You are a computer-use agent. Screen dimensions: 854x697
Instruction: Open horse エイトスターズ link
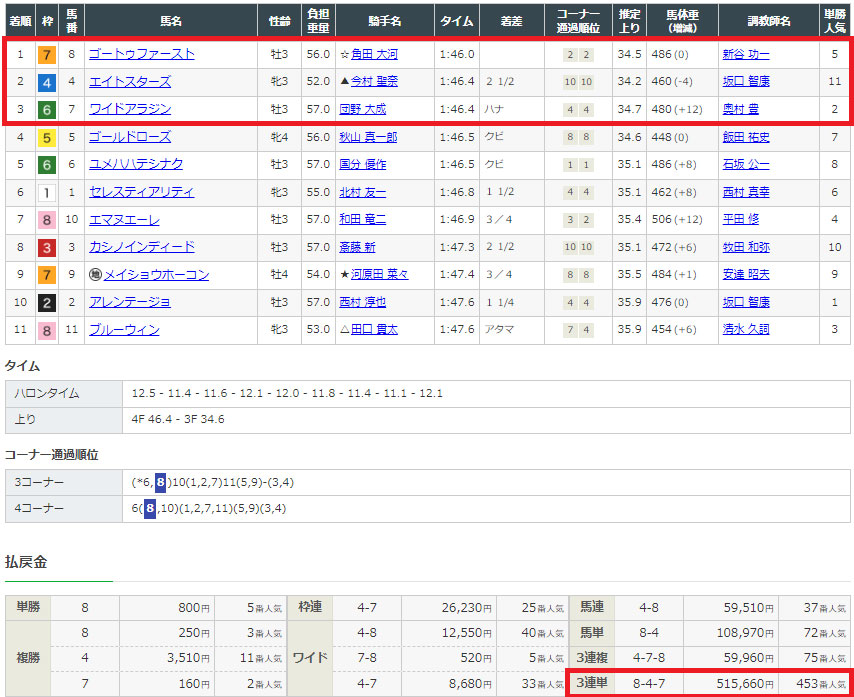130,82
